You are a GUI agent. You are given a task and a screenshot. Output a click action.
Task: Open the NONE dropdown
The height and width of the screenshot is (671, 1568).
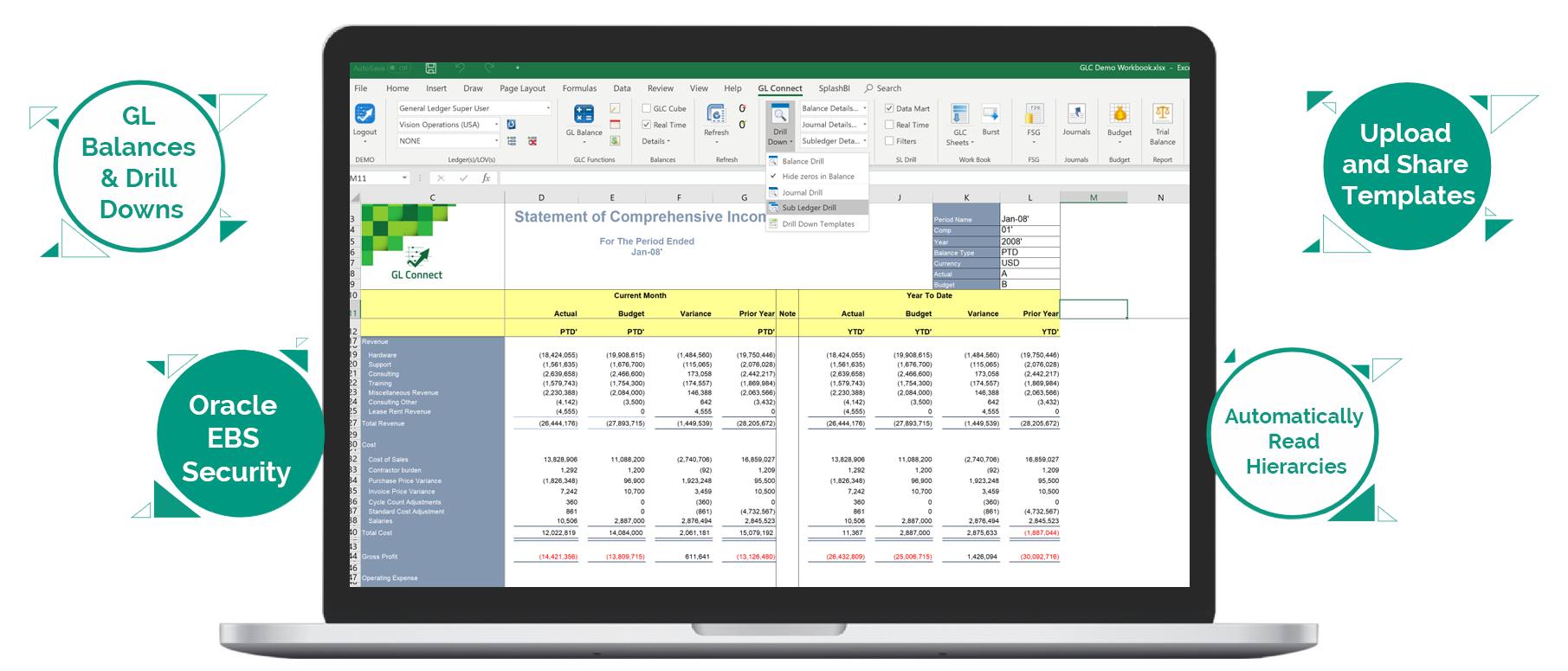click(496, 141)
